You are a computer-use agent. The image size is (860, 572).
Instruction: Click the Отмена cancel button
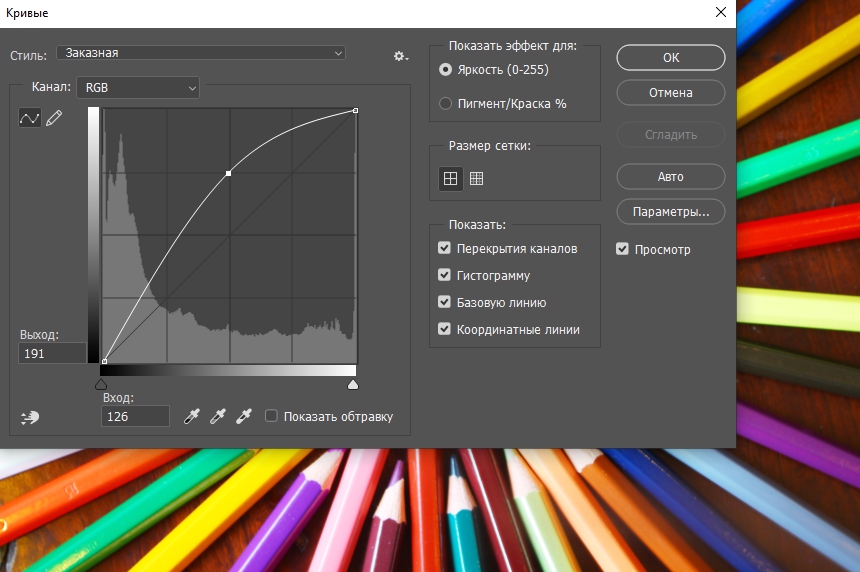[x=671, y=93]
